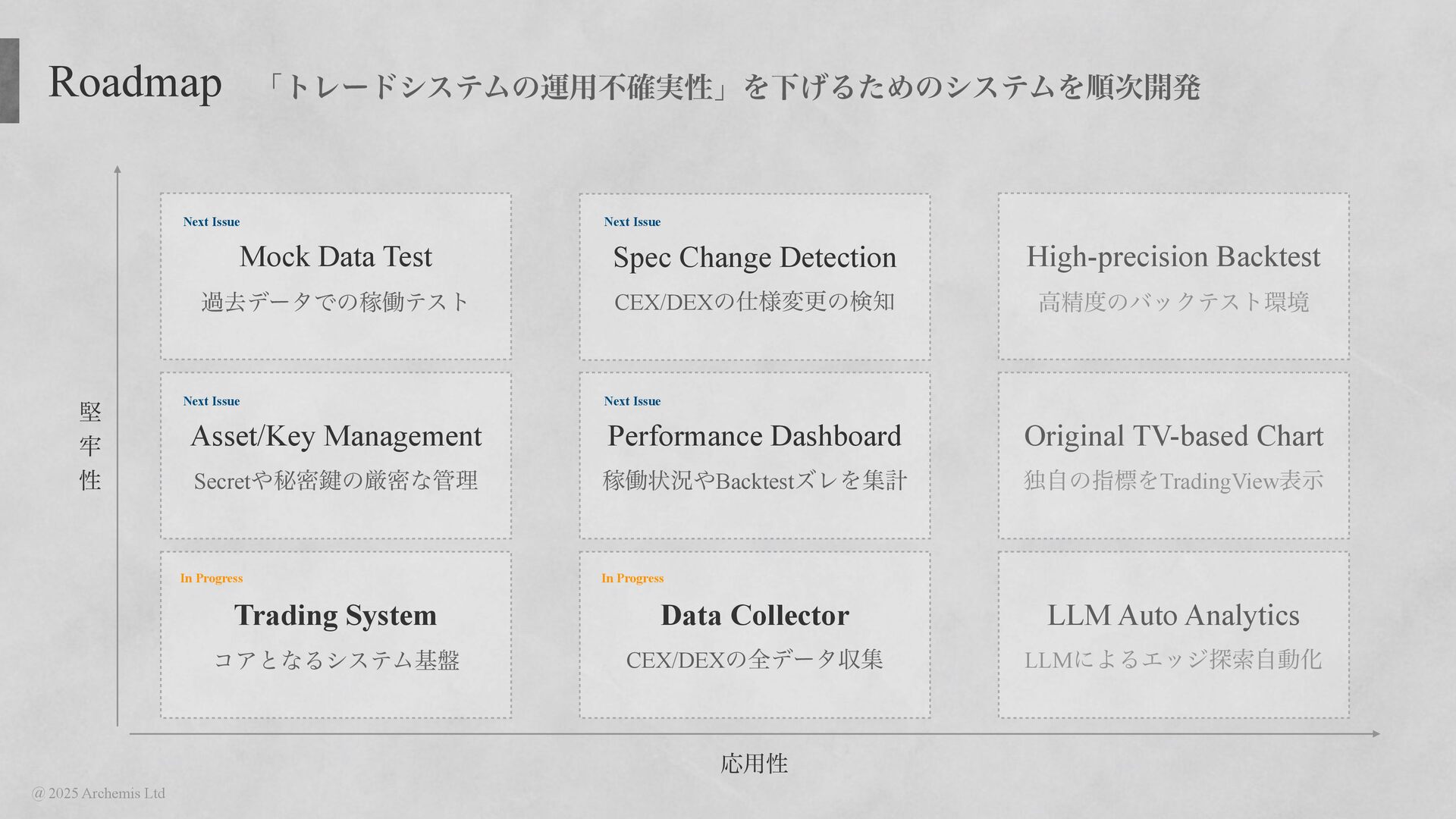Click Next Issue label above Spec Change Detection
The width and height of the screenshot is (1456, 819).
tap(632, 222)
